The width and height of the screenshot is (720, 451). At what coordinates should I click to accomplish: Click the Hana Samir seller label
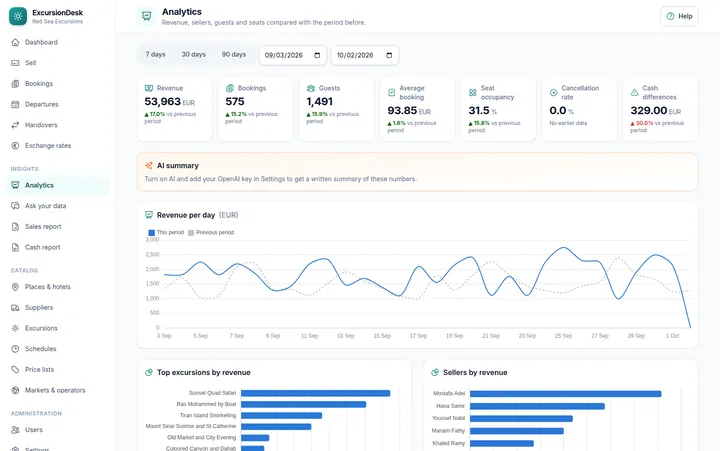pyautogui.click(x=450, y=406)
